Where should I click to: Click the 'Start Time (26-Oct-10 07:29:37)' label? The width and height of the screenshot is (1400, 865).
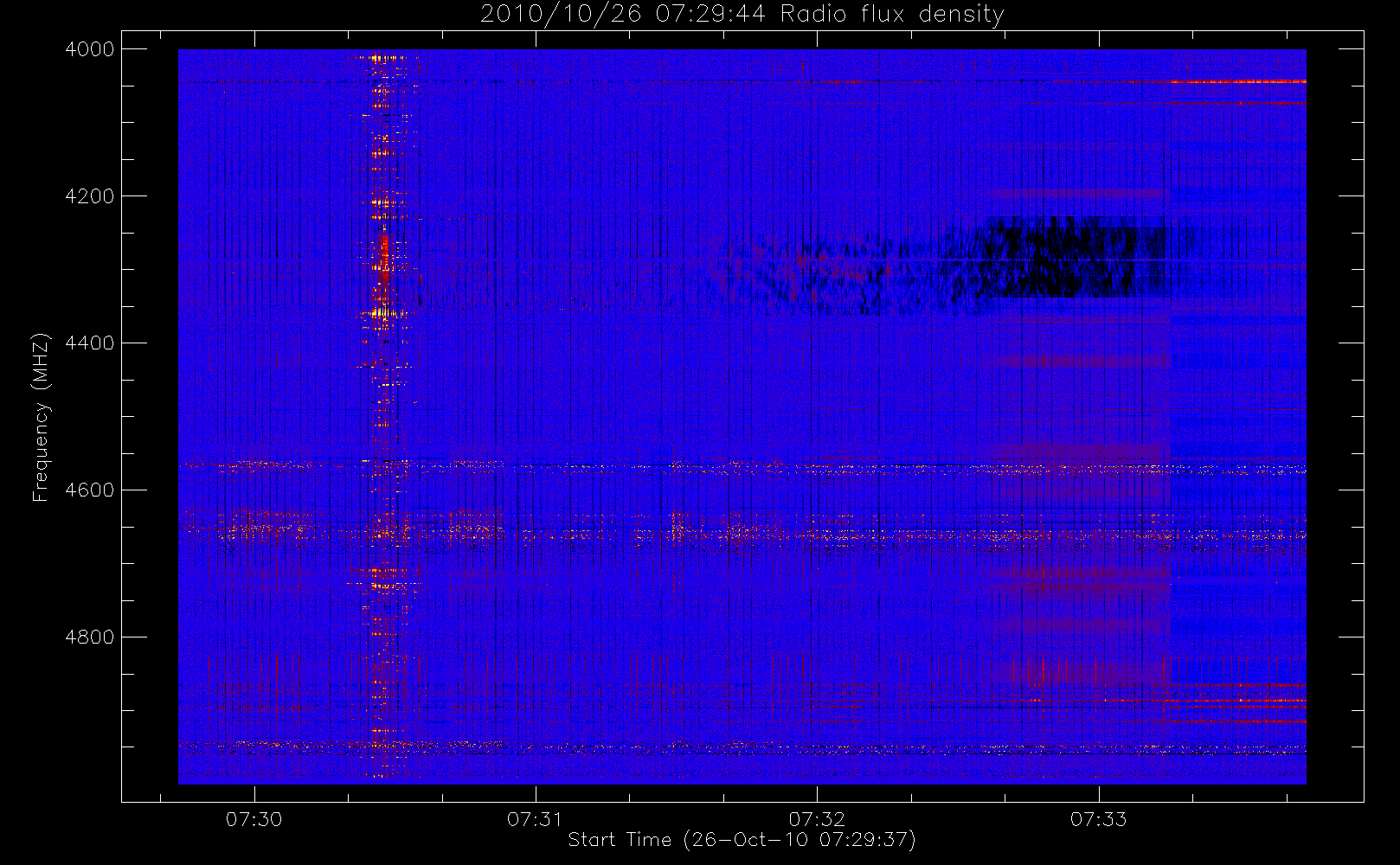point(742,840)
